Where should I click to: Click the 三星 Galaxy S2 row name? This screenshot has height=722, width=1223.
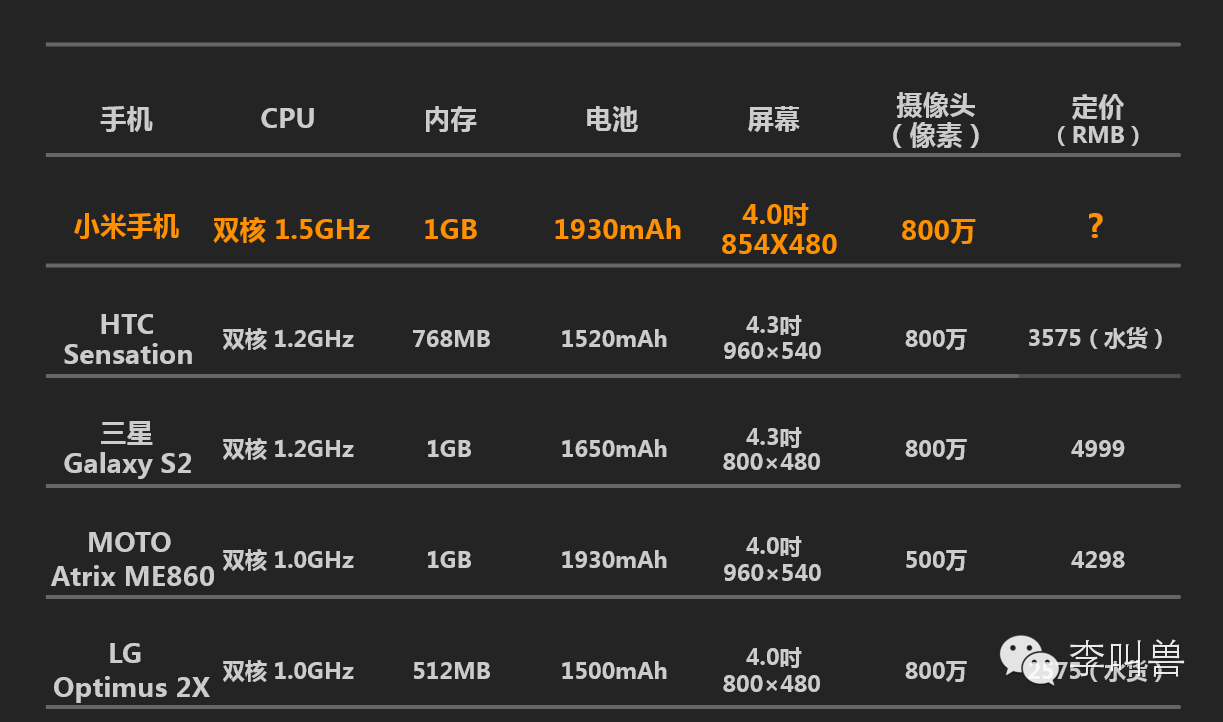127,448
